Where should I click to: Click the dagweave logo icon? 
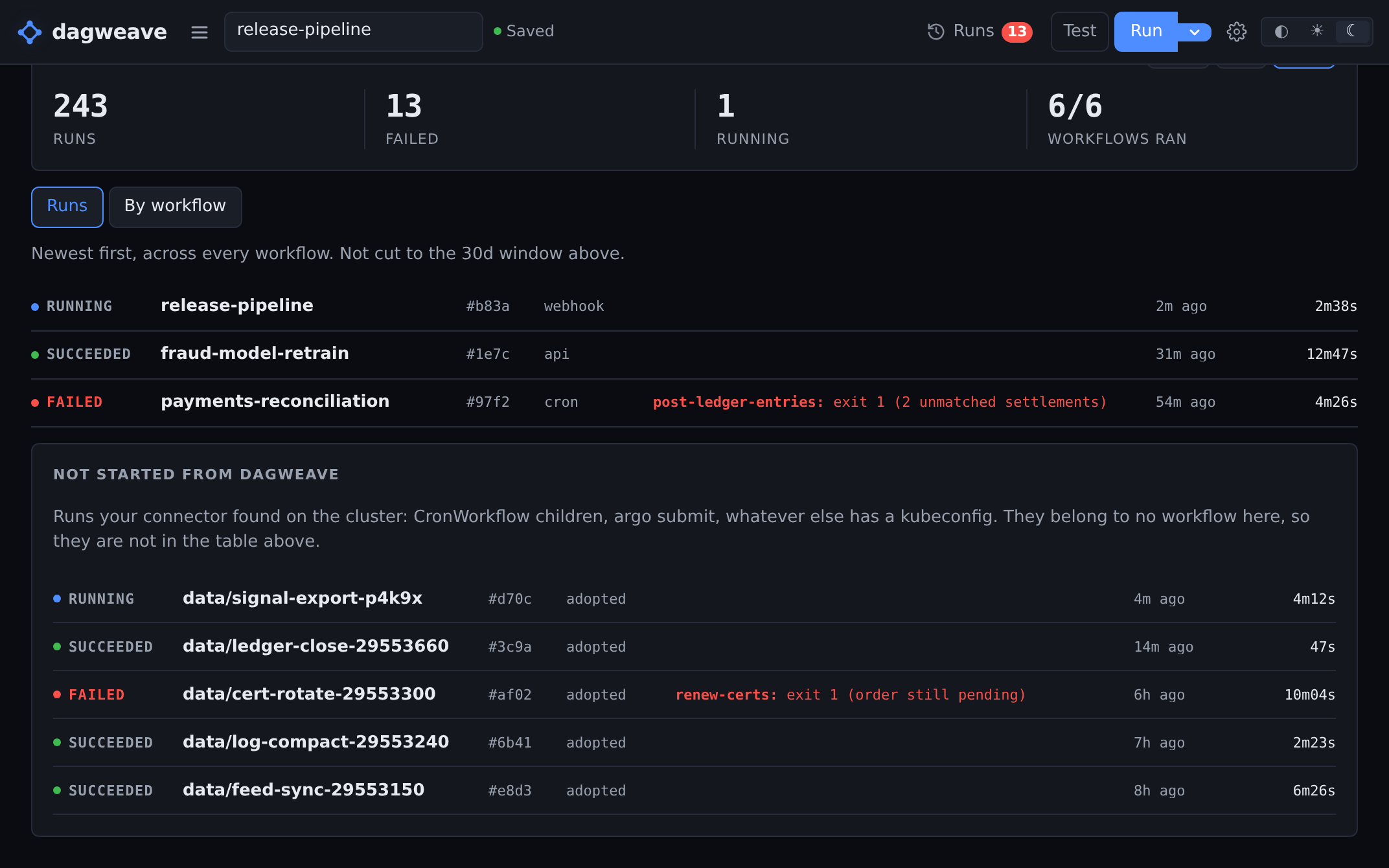coord(30,32)
